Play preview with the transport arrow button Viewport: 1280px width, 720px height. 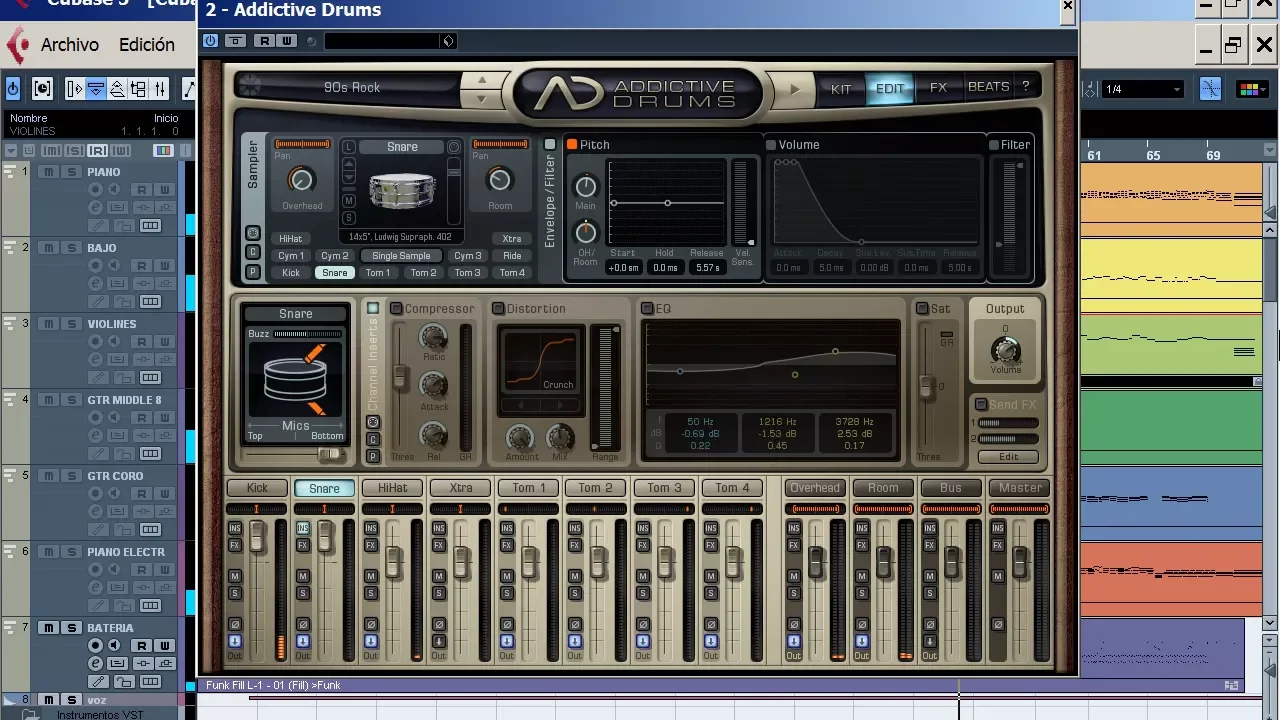[795, 89]
